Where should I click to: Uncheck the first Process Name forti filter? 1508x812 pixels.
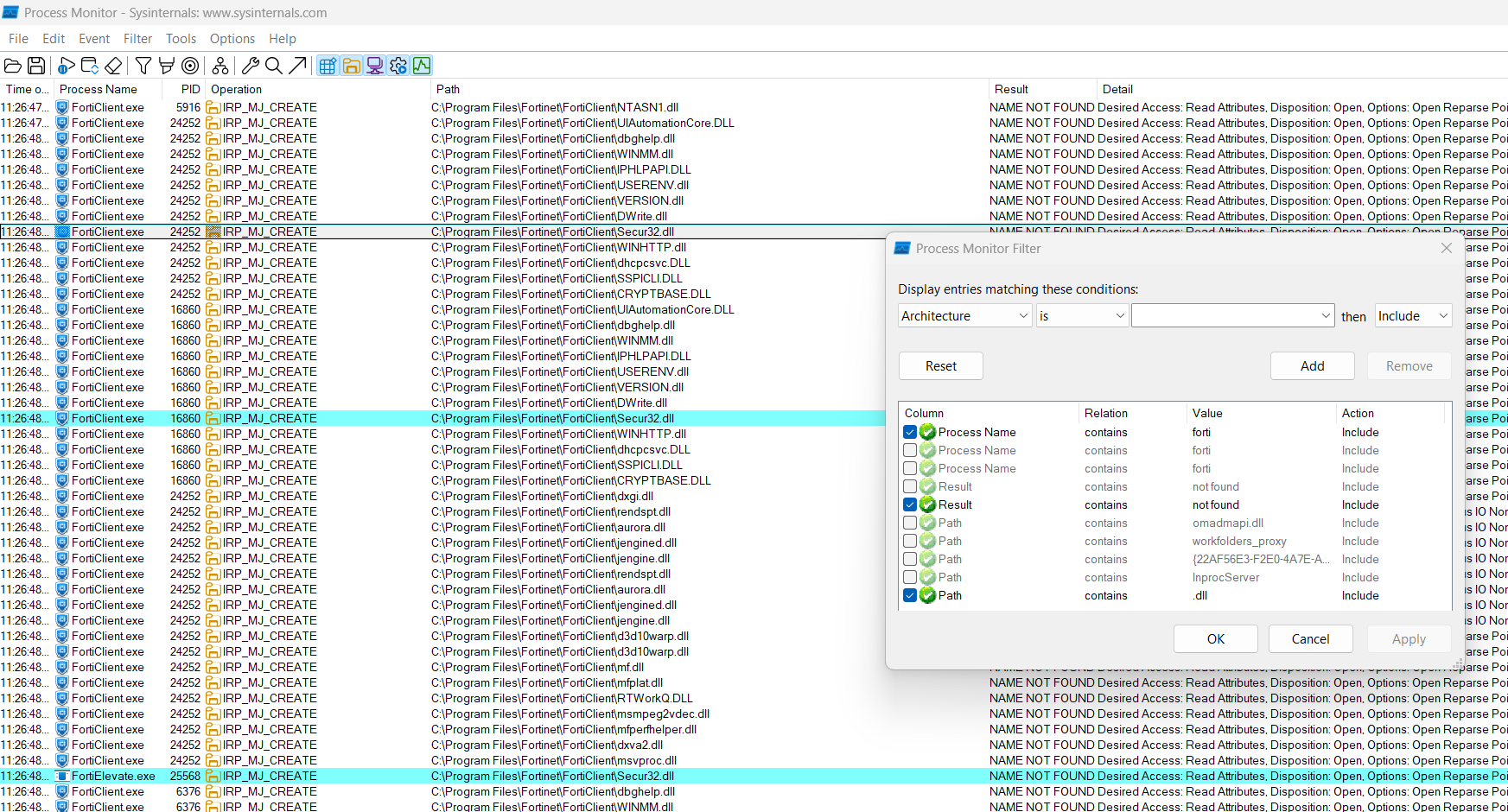[x=910, y=432]
